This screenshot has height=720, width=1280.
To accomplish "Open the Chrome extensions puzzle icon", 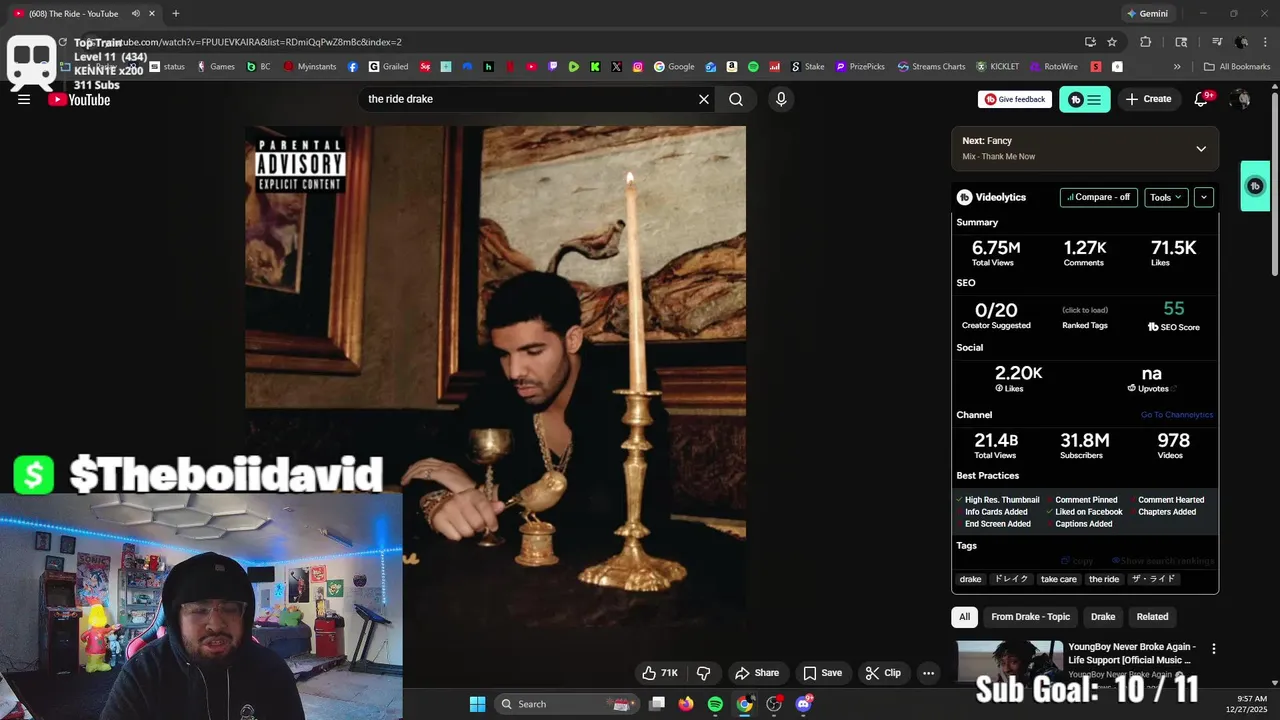I will (x=1146, y=42).
